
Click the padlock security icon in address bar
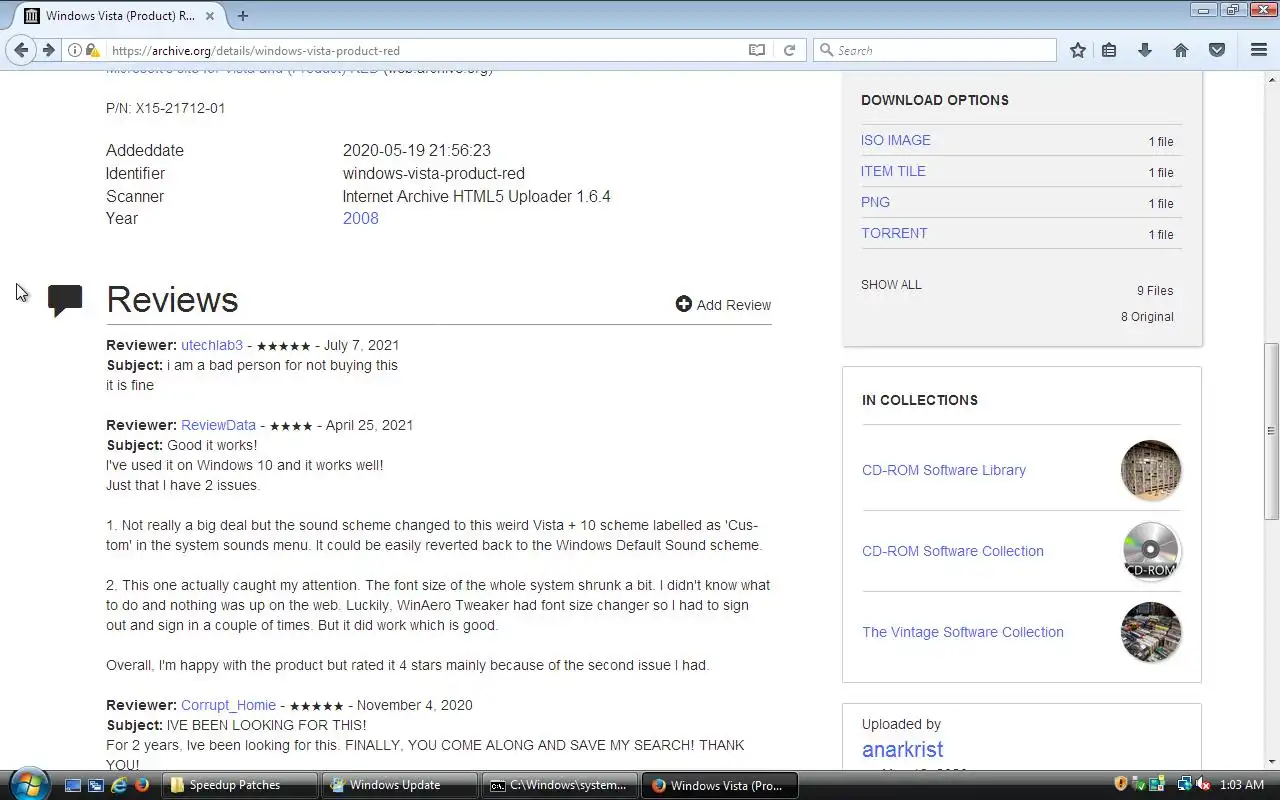pos(92,50)
